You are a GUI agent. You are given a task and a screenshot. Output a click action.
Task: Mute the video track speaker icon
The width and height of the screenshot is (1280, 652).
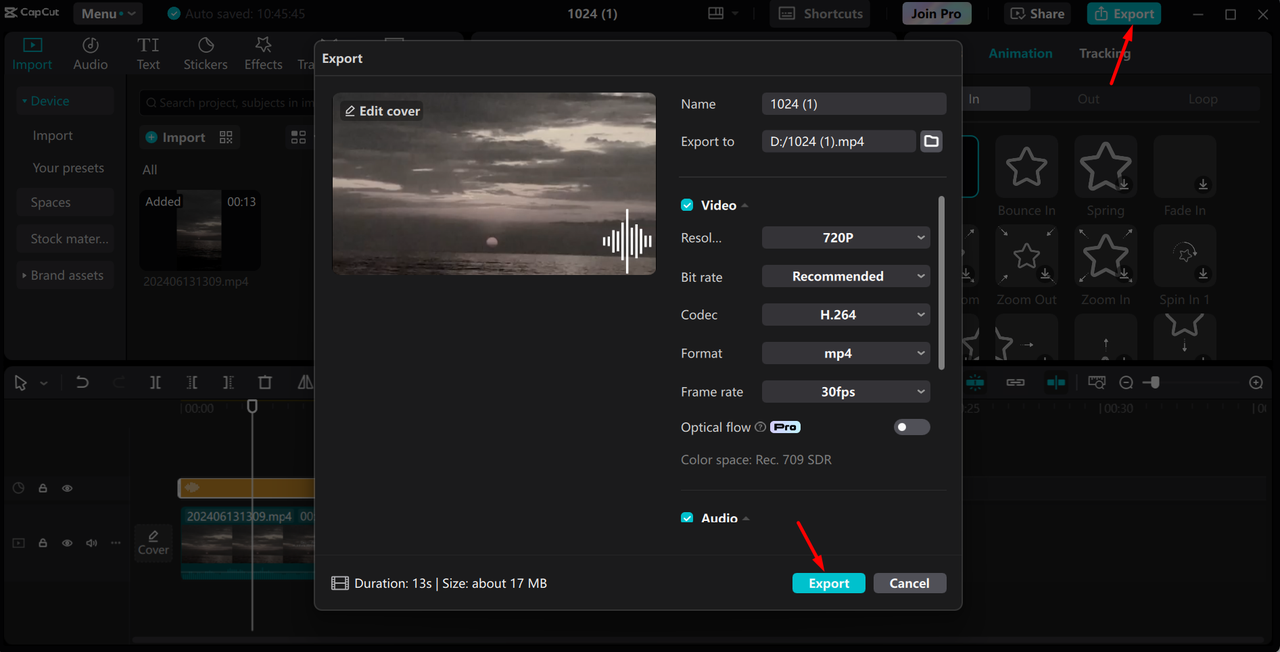pyautogui.click(x=91, y=543)
